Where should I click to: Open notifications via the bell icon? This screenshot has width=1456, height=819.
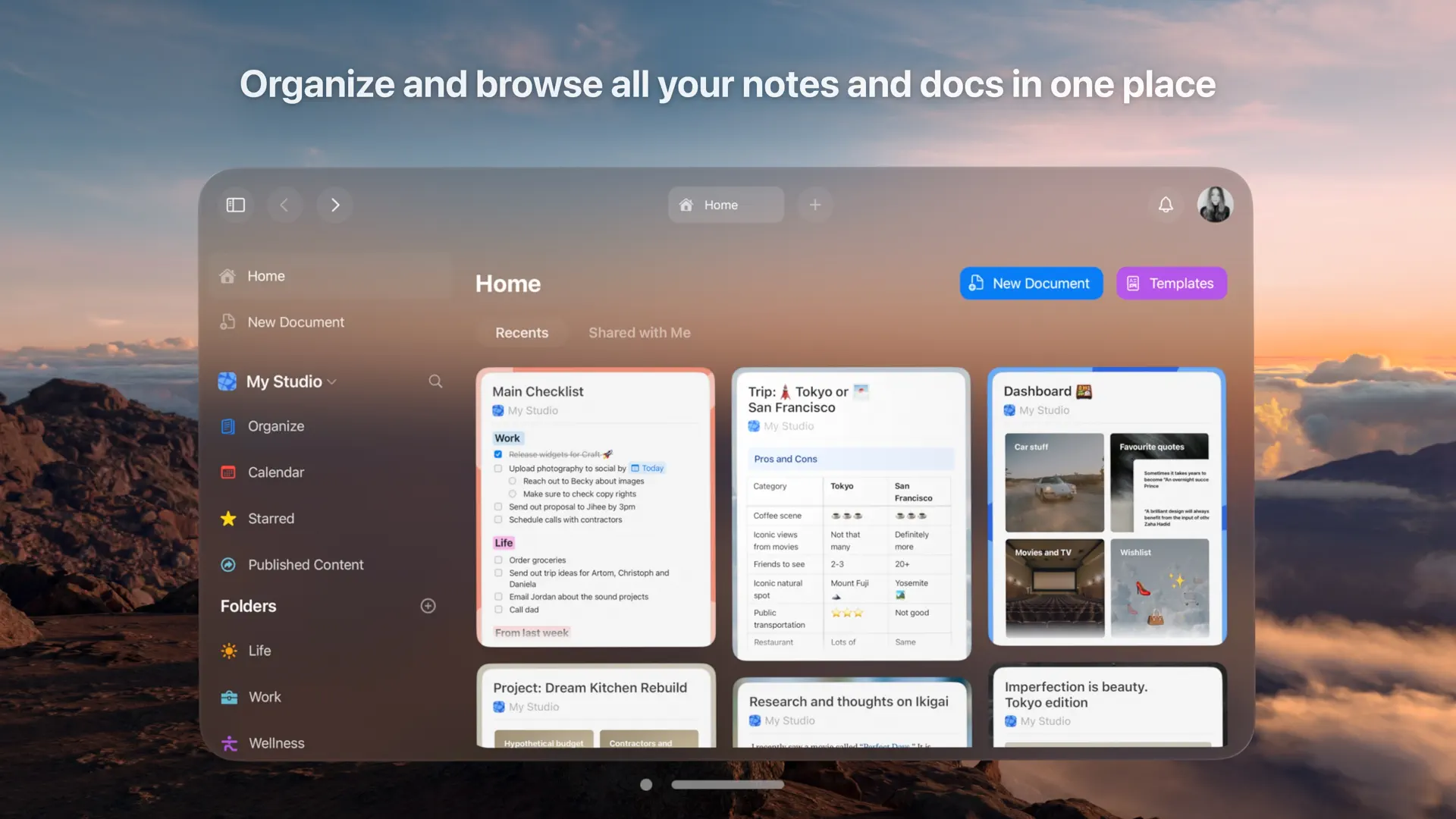pos(1166,205)
